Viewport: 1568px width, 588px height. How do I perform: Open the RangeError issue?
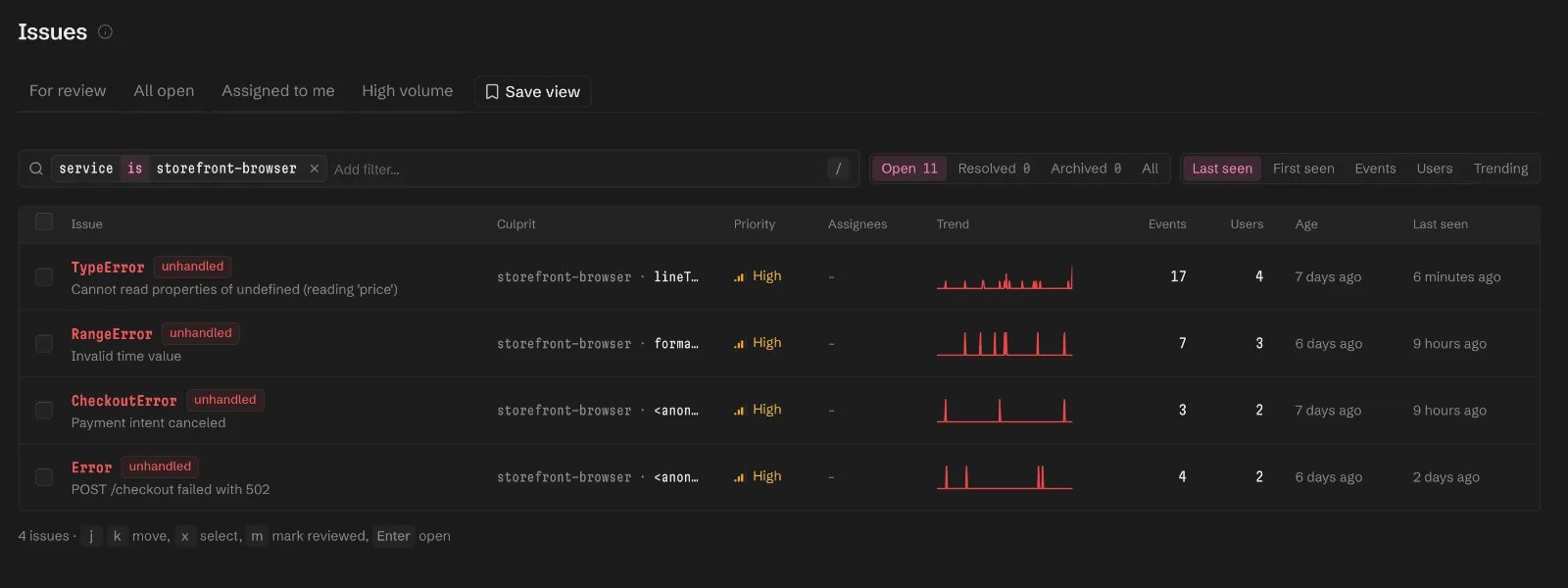112,334
